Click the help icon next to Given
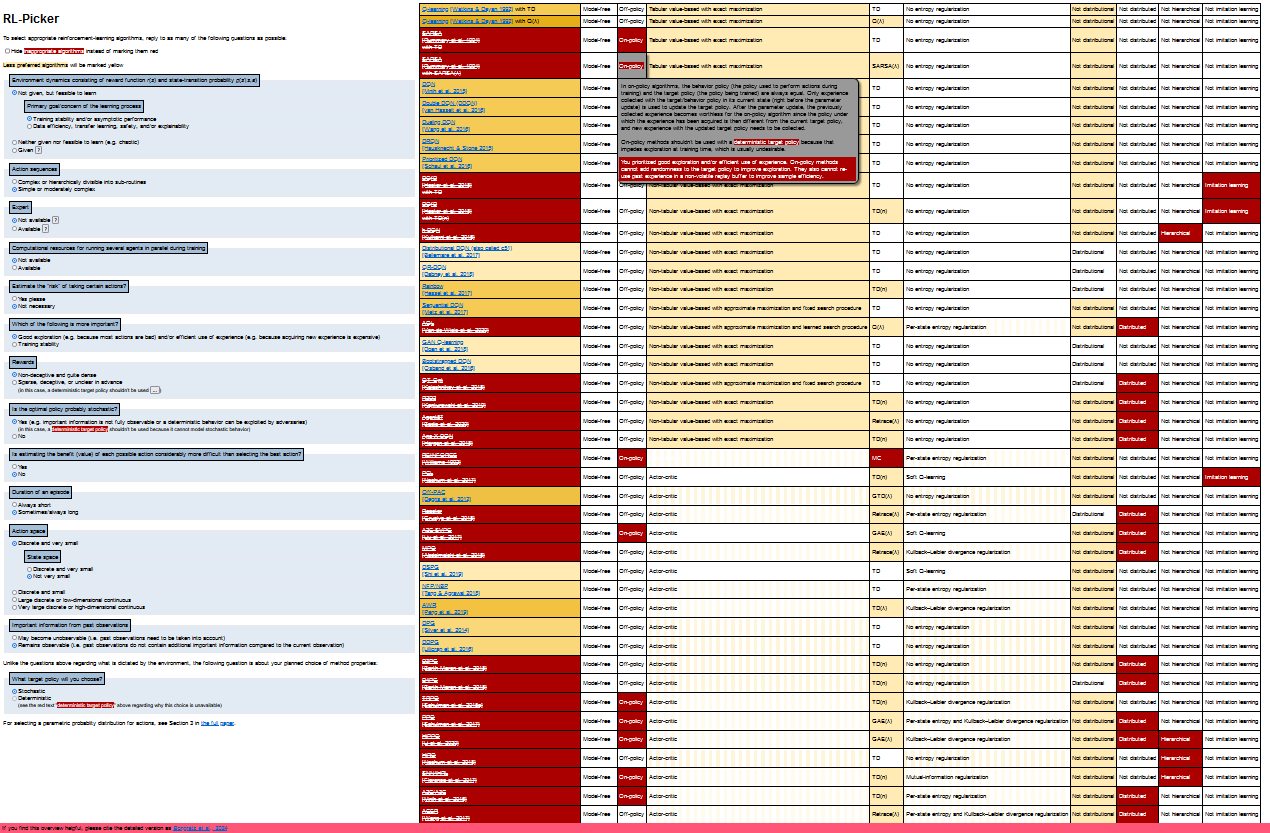The height and width of the screenshot is (833, 1270). click(39, 150)
